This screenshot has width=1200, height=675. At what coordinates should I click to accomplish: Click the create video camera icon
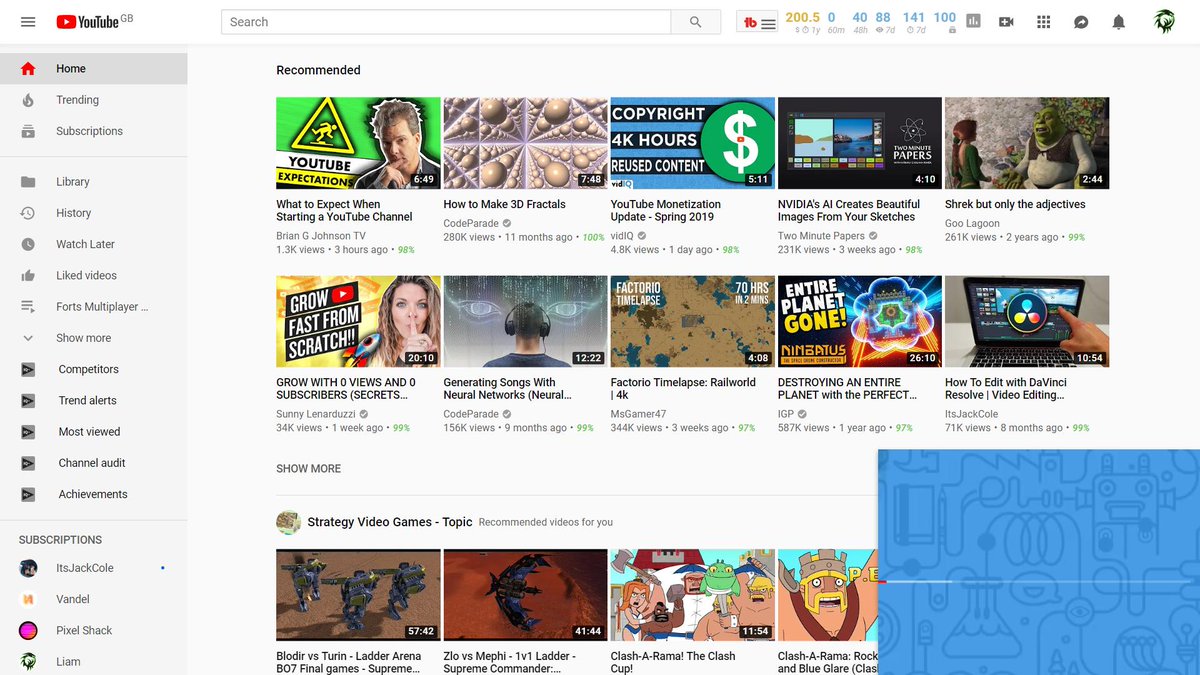coord(1006,22)
